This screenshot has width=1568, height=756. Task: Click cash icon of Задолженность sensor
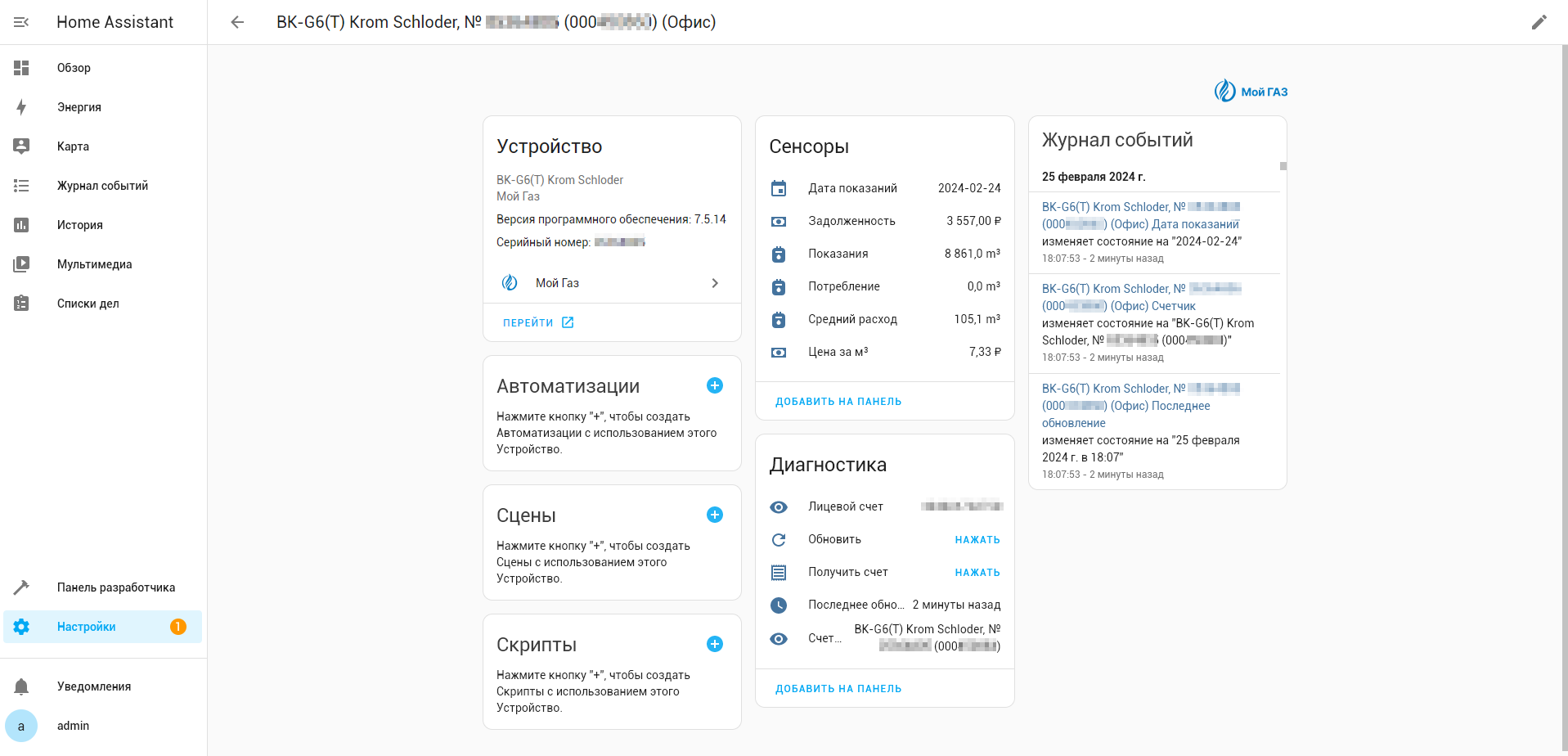click(779, 221)
